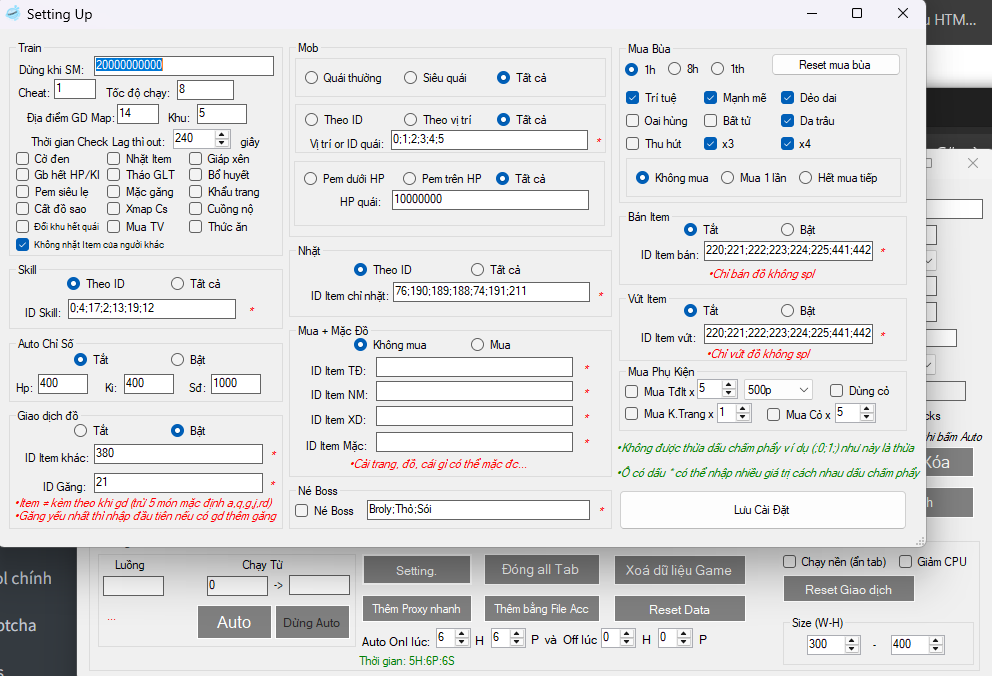This screenshot has width=992, height=676.
Task: Adjust the Mua Tđlt quantity spinner
Action: [730, 389]
